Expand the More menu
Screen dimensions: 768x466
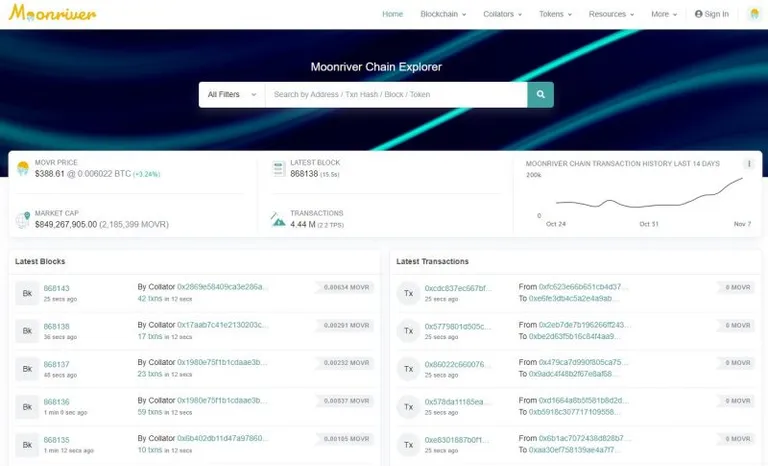664,14
